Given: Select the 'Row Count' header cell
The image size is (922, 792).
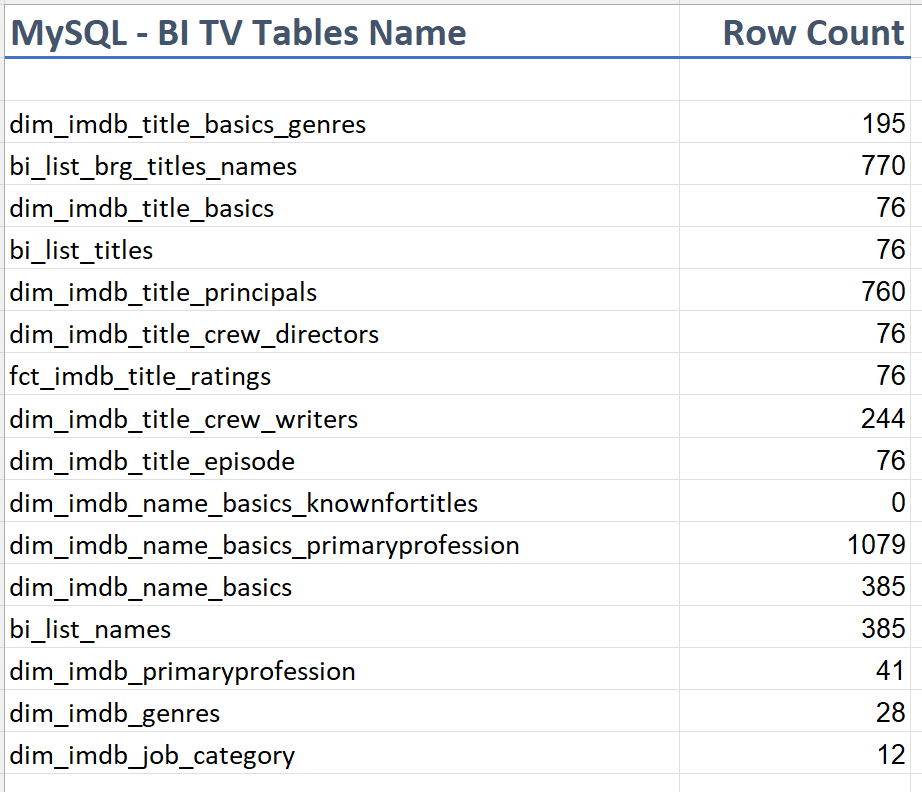Looking at the screenshot, I should (x=795, y=32).
